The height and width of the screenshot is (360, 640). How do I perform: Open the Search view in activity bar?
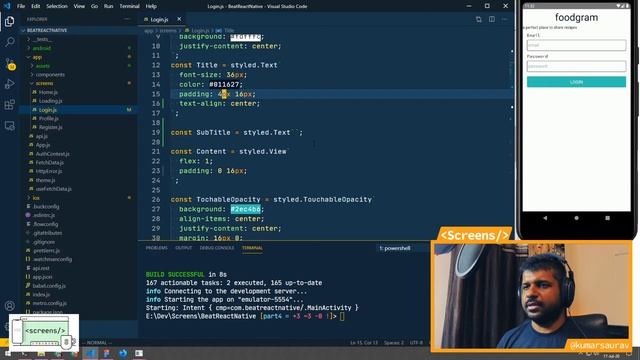click(x=9, y=42)
